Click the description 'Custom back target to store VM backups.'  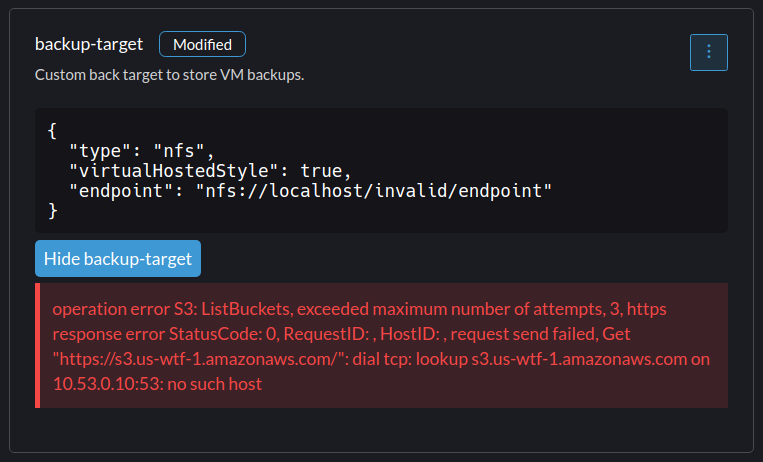pos(169,75)
